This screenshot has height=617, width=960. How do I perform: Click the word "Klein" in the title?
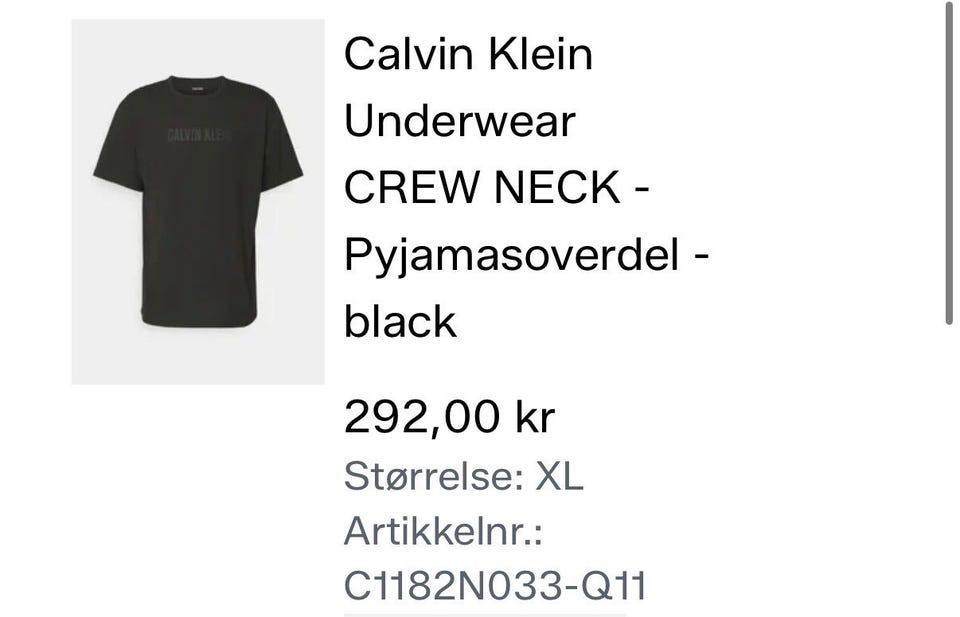pos(541,54)
